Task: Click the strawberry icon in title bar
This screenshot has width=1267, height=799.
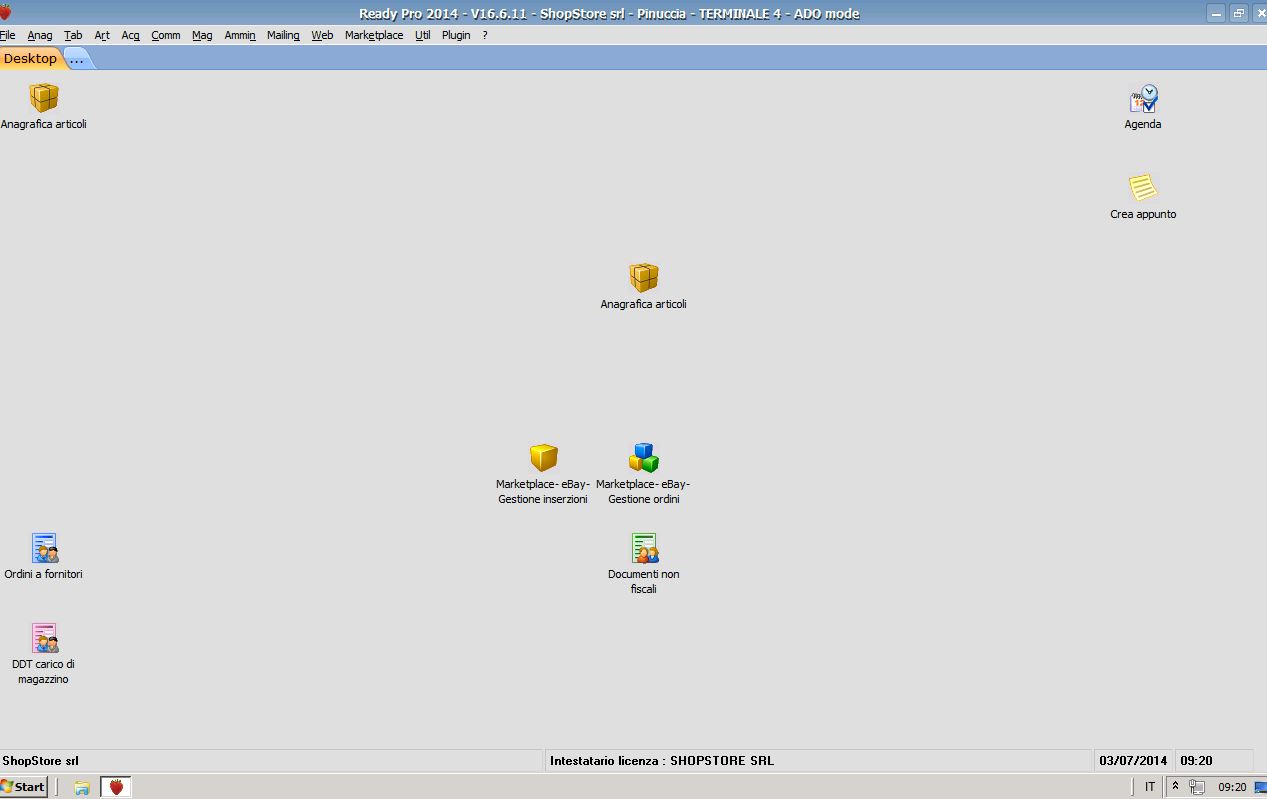Action: (5, 13)
